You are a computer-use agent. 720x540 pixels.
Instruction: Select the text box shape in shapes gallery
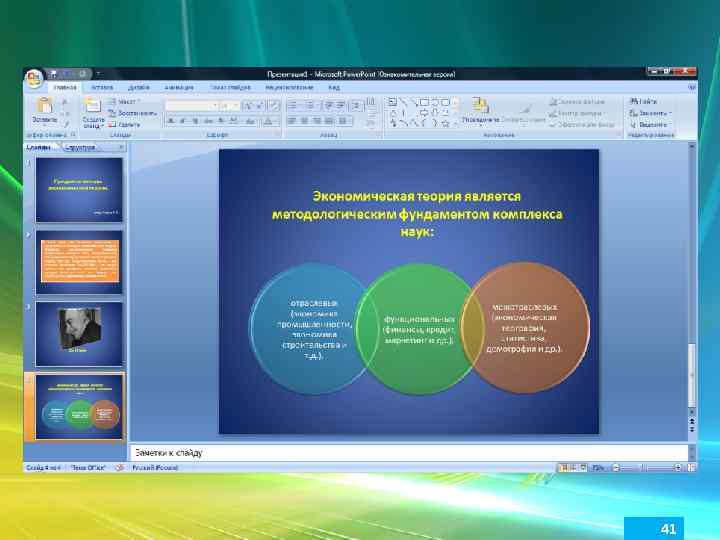(x=393, y=102)
